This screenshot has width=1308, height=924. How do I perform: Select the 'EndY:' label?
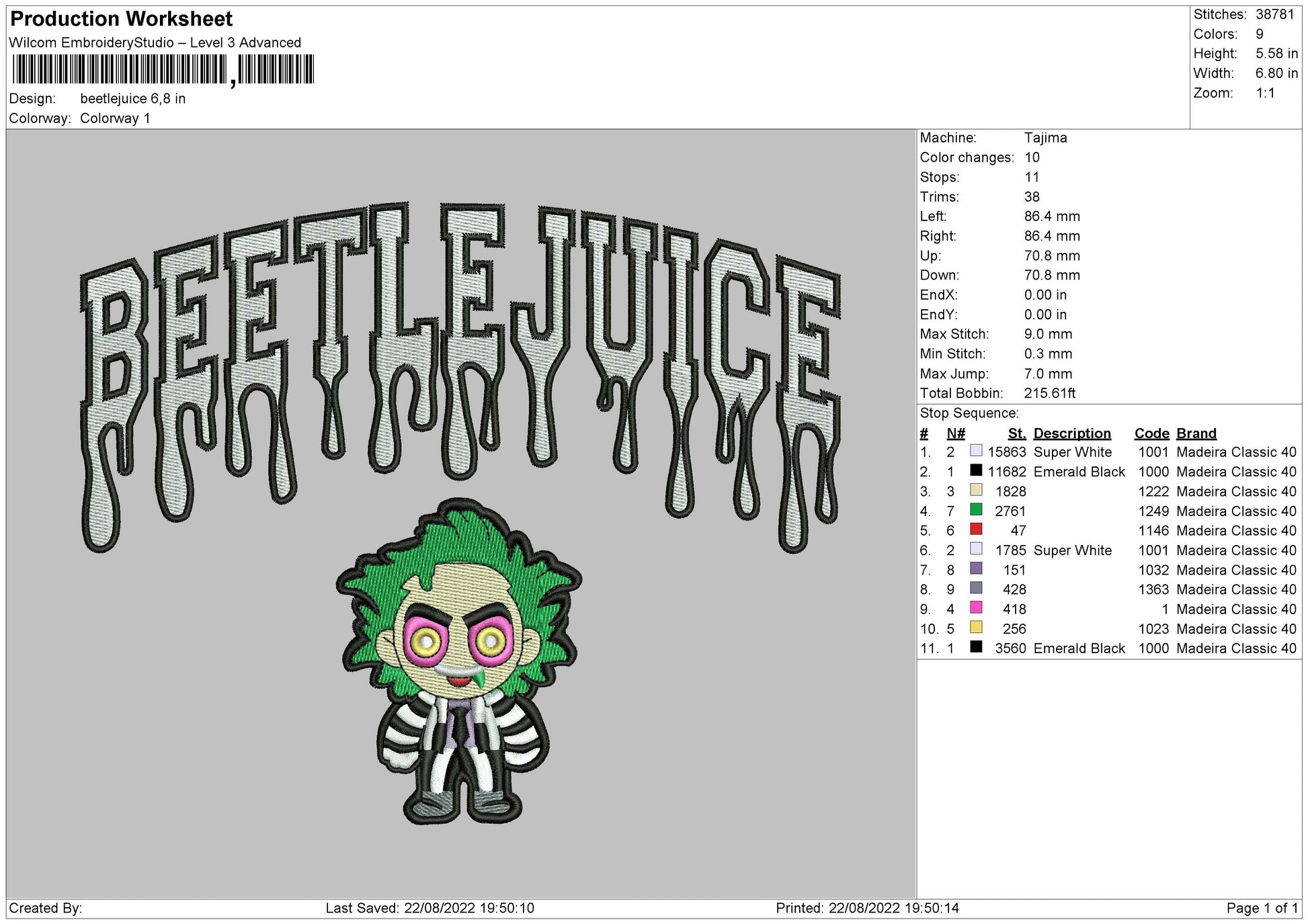pos(939,314)
